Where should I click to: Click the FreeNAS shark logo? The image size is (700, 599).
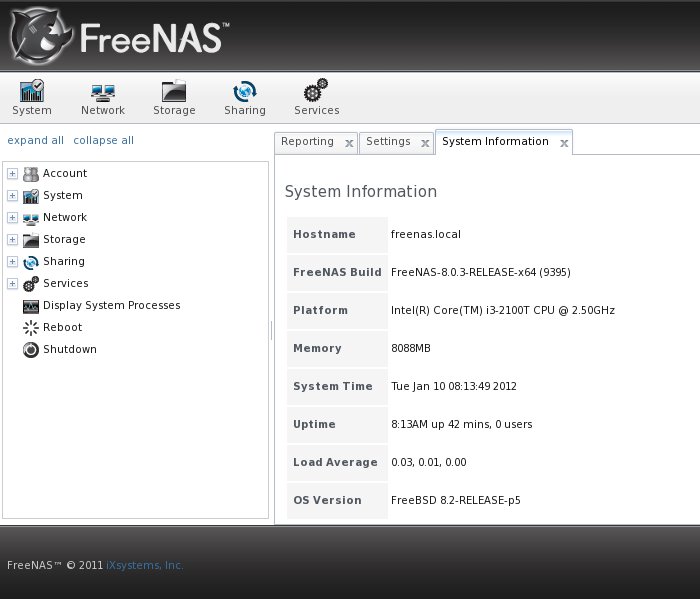(x=41, y=37)
